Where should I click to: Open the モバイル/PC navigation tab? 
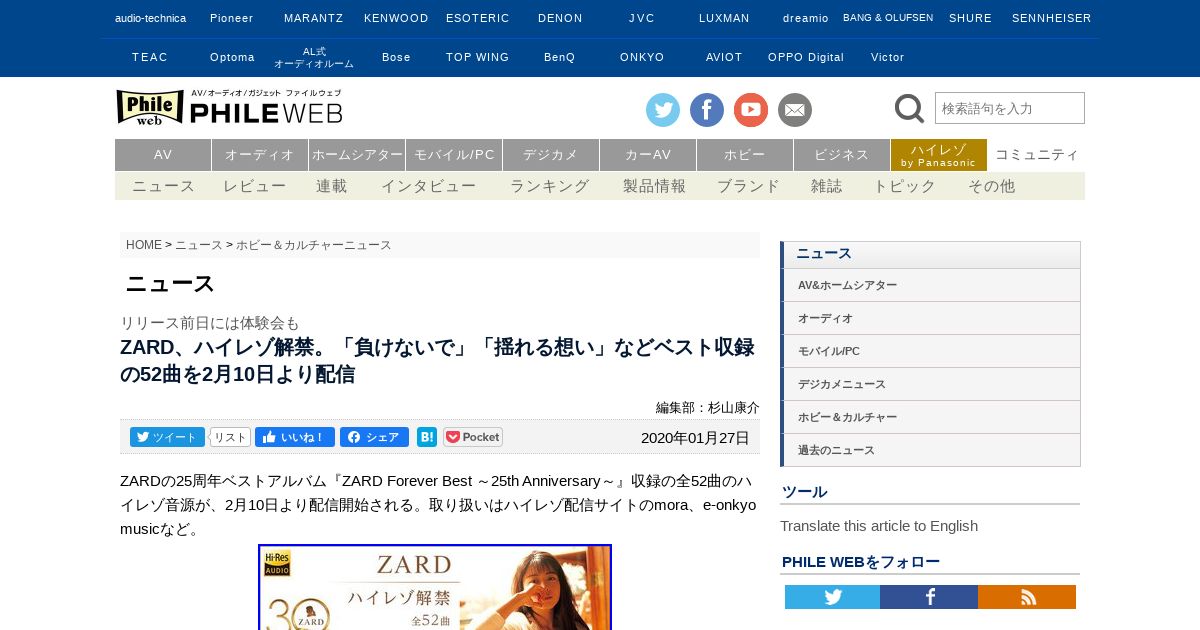click(454, 155)
